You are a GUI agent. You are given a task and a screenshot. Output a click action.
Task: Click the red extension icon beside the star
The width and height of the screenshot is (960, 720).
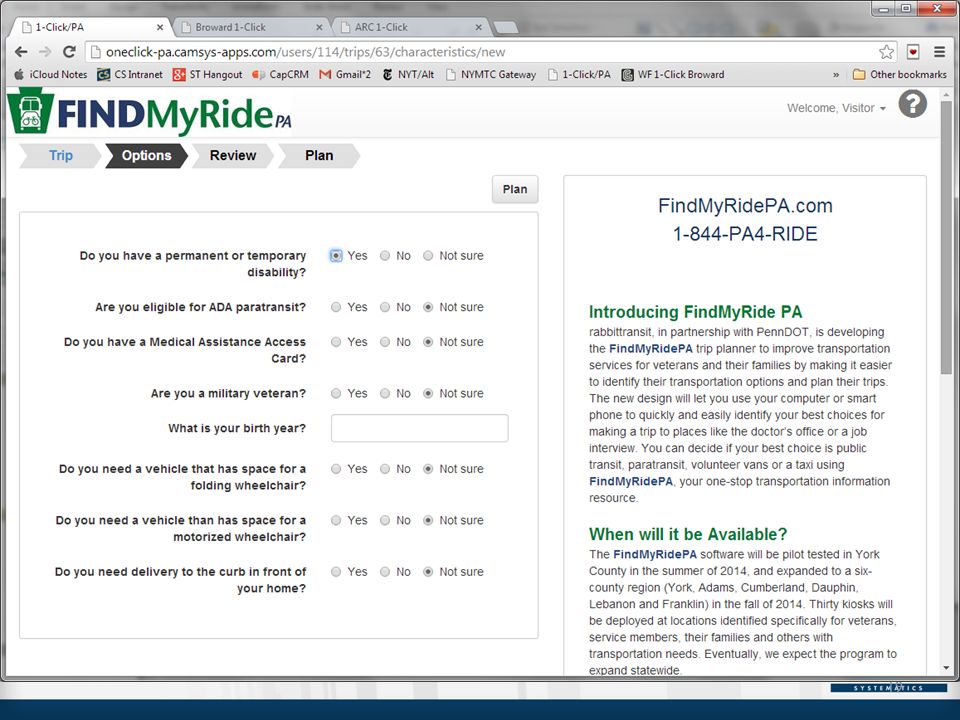pyautogui.click(x=913, y=52)
